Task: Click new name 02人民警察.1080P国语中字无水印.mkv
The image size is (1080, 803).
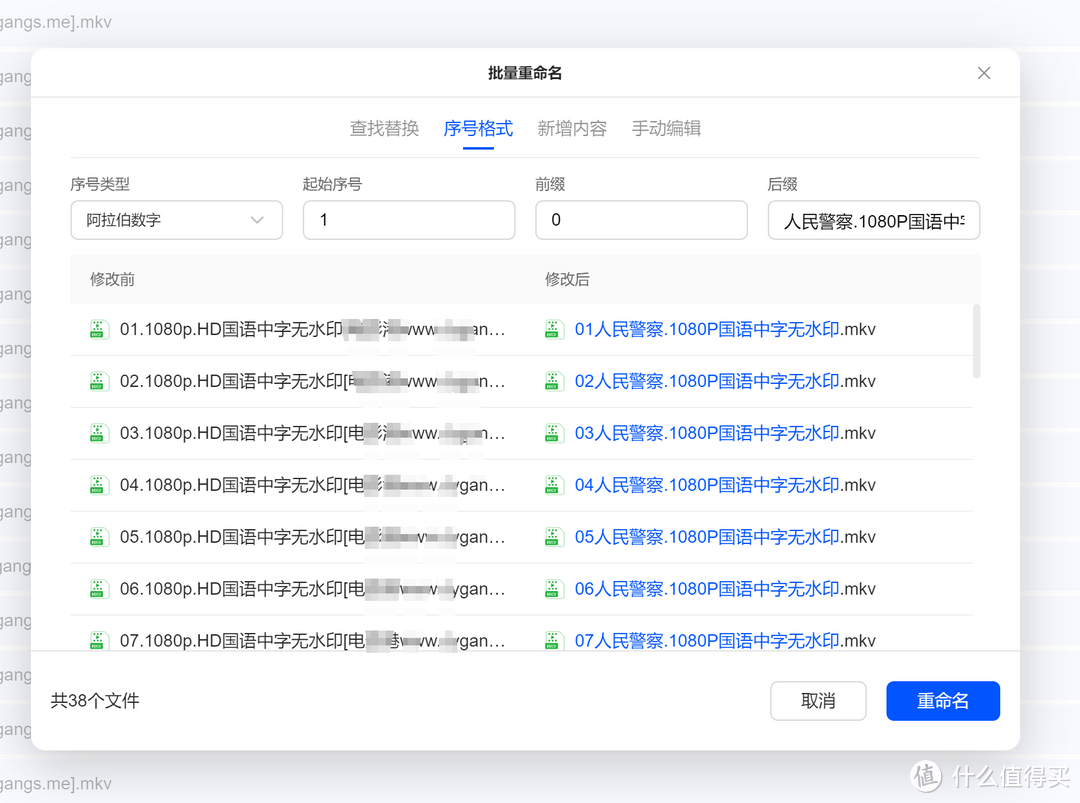Action: coord(725,381)
